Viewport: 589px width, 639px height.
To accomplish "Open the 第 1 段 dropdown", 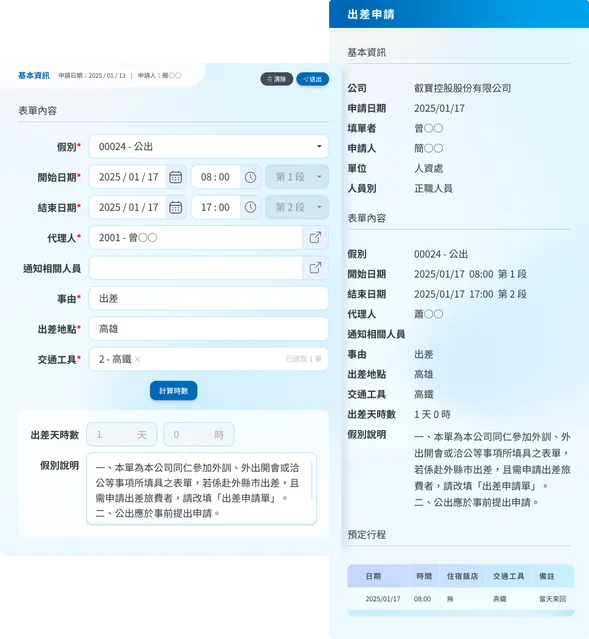I will (x=297, y=177).
